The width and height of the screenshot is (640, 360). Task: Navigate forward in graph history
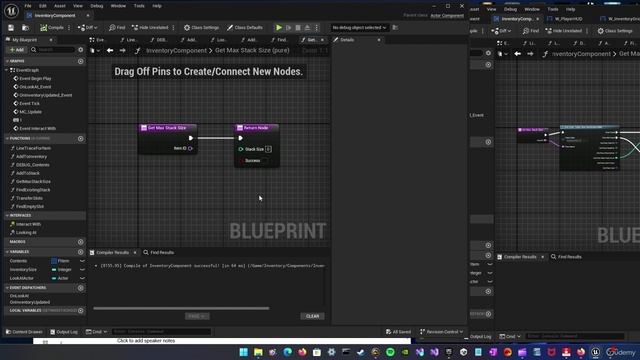click(x=122, y=50)
